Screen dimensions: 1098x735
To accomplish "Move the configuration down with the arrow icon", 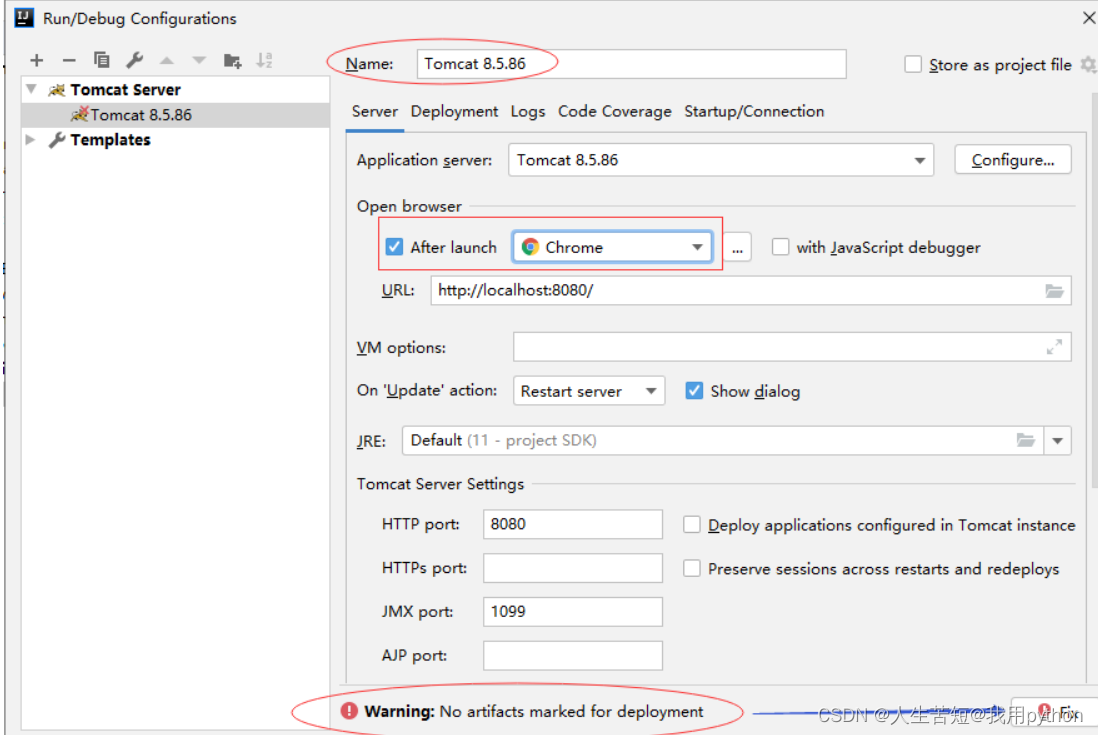I will [200, 61].
